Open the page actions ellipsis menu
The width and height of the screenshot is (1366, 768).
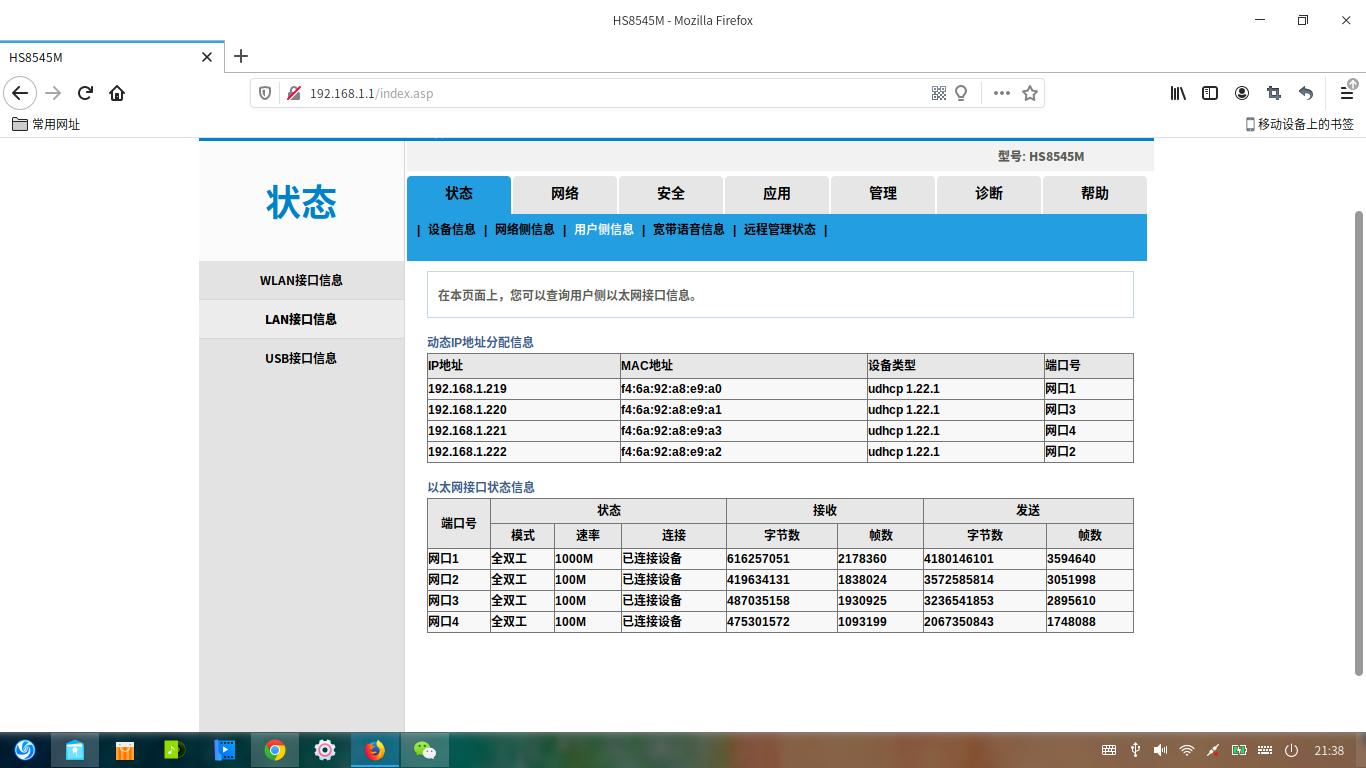1002,93
